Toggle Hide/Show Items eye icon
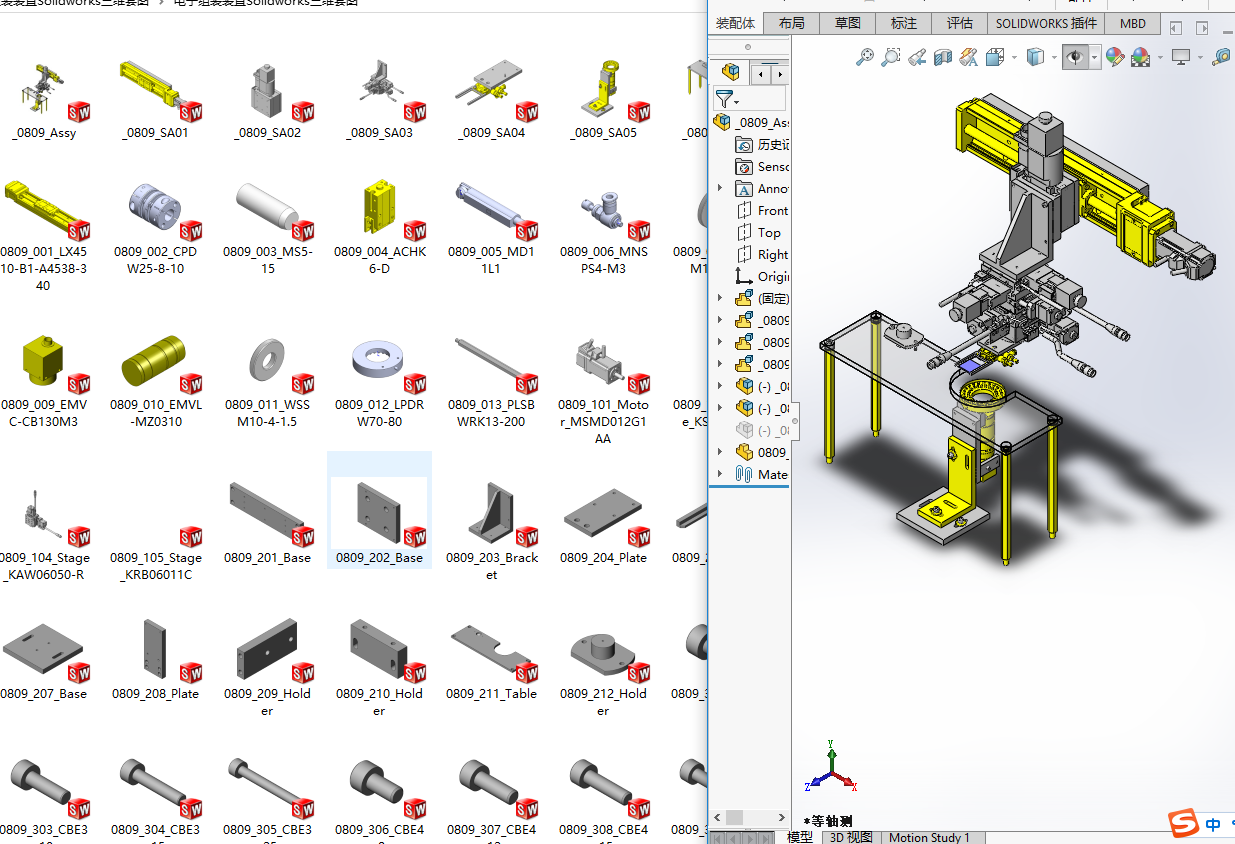The height and width of the screenshot is (844, 1235). click(x=1074, y=56)
